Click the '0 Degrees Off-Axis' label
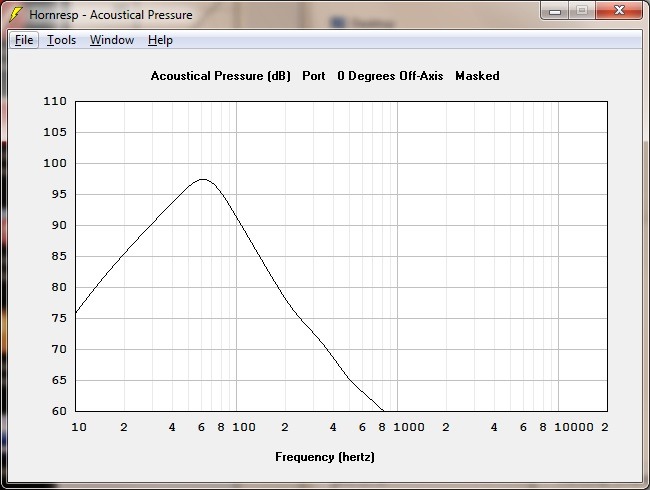 click(x=390, y=76)
